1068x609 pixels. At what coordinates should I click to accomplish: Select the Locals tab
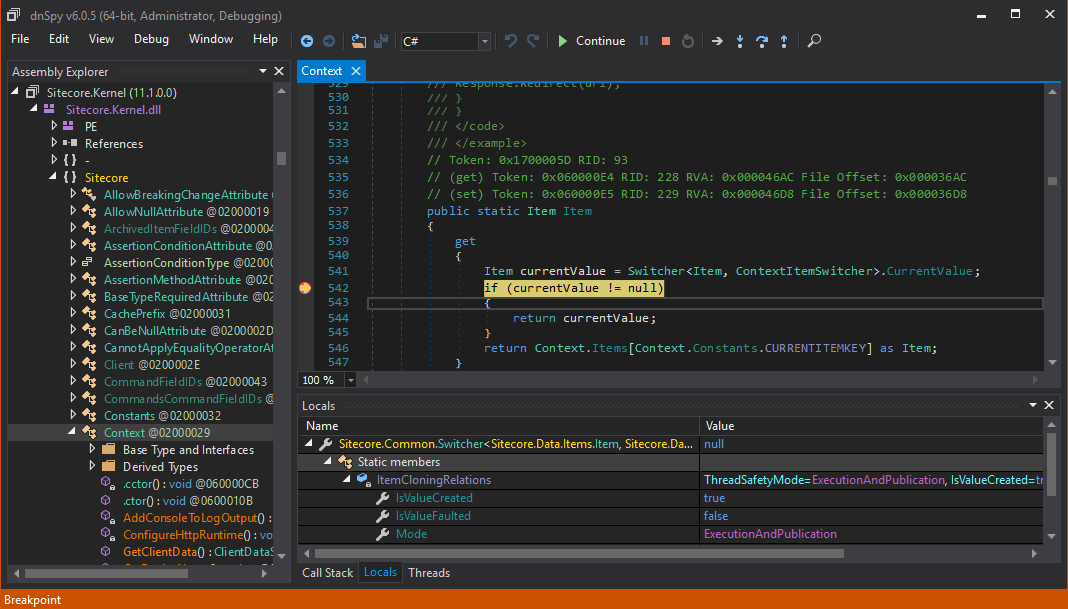point(380,572)
